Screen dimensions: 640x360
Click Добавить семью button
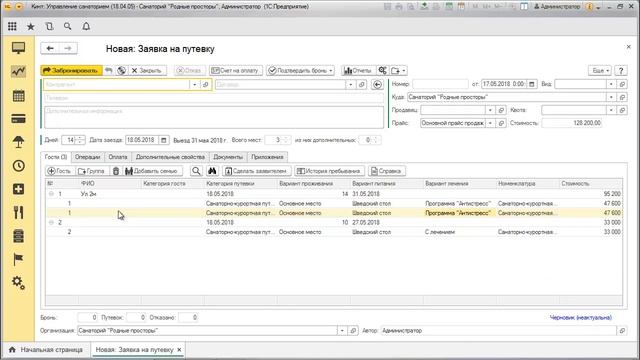(152, 171)
